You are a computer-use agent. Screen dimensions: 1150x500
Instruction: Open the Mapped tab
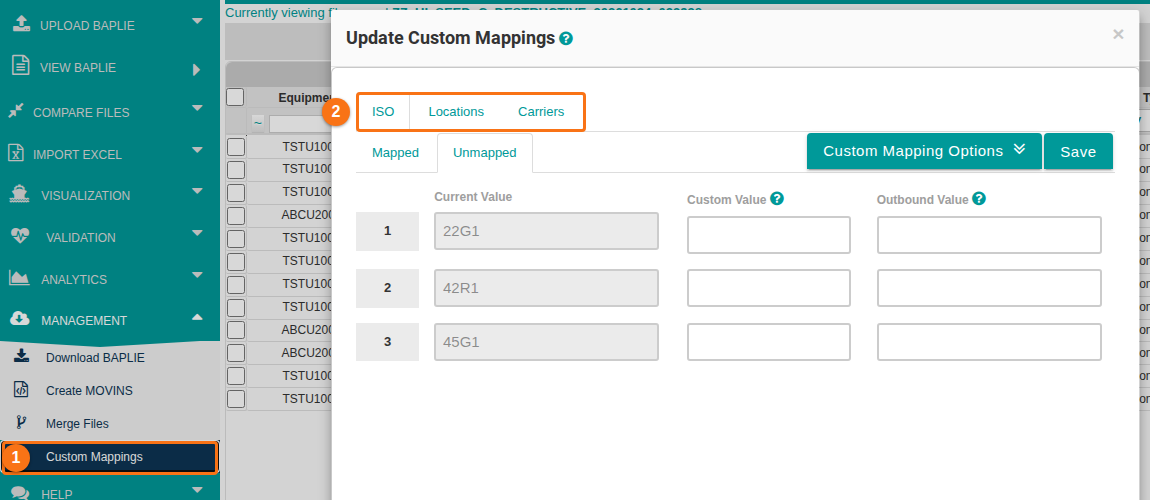pyautogui.click(x=395, y=153)
